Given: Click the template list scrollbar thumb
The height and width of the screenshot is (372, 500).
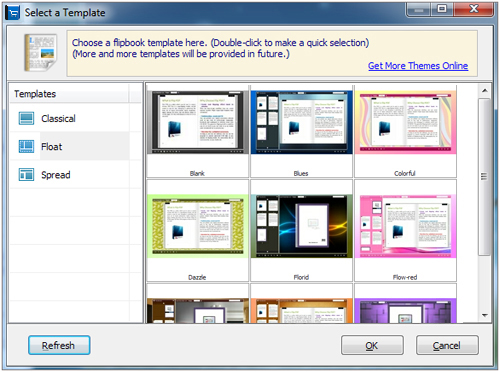Looking at the screenshot, I should pyautogui.click(x=485, y=177).
